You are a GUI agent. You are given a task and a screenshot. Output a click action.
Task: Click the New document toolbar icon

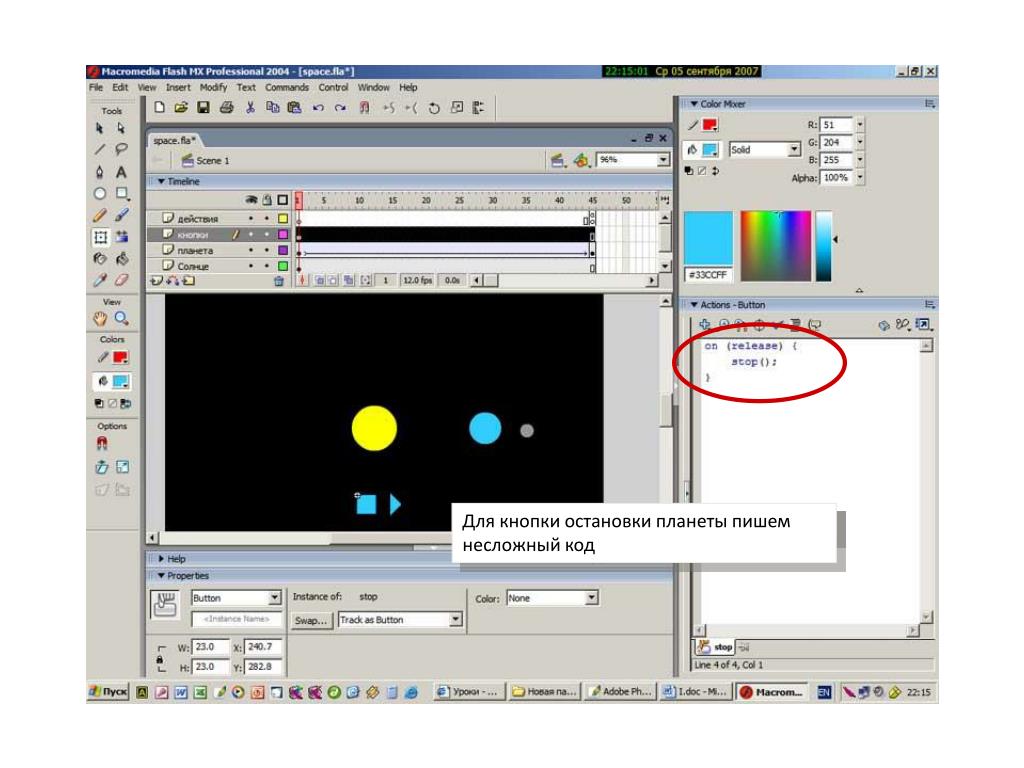pos(159,108)
